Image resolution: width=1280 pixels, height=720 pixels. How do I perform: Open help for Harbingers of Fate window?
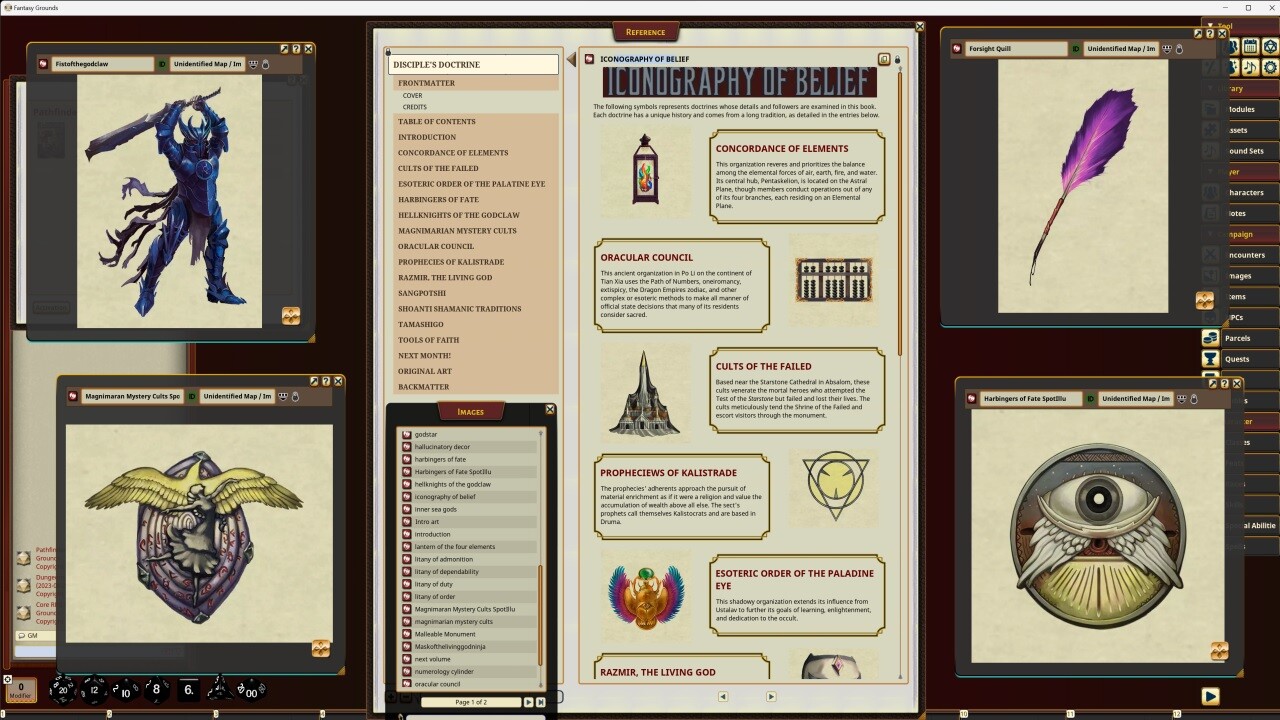click(x=1225, y=383)
